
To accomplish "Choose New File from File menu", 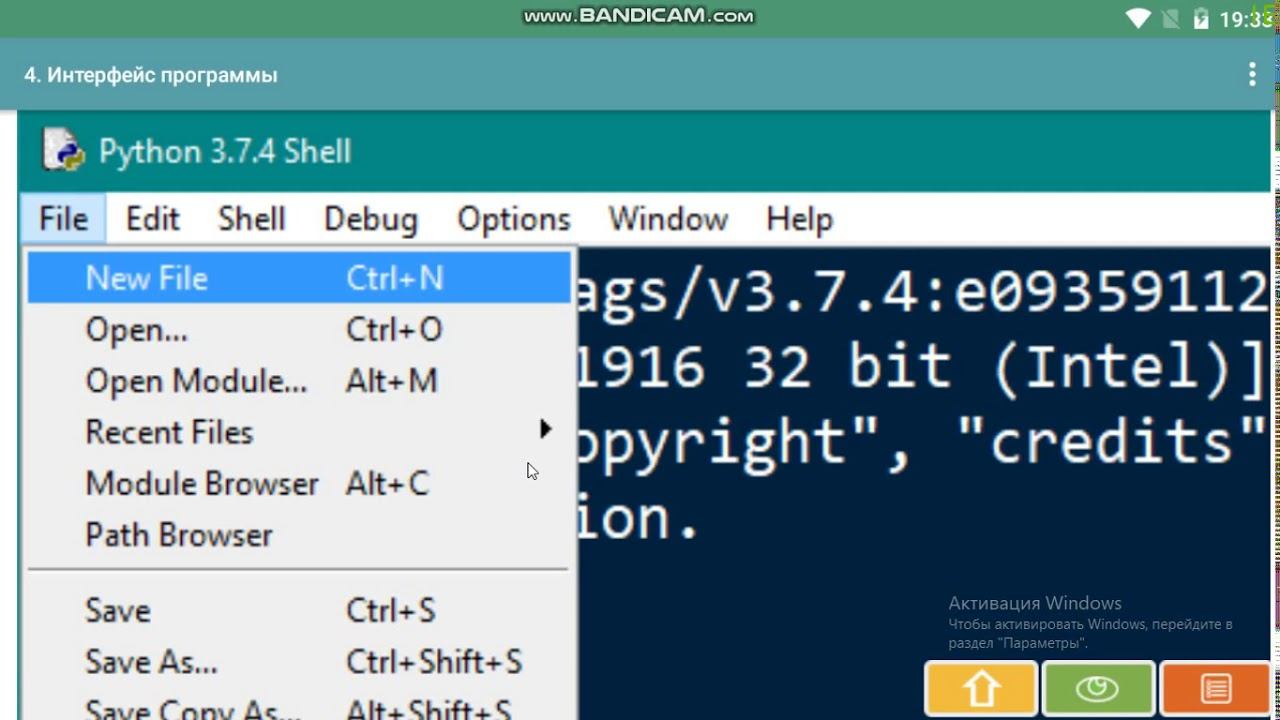I will click(299, 278).
